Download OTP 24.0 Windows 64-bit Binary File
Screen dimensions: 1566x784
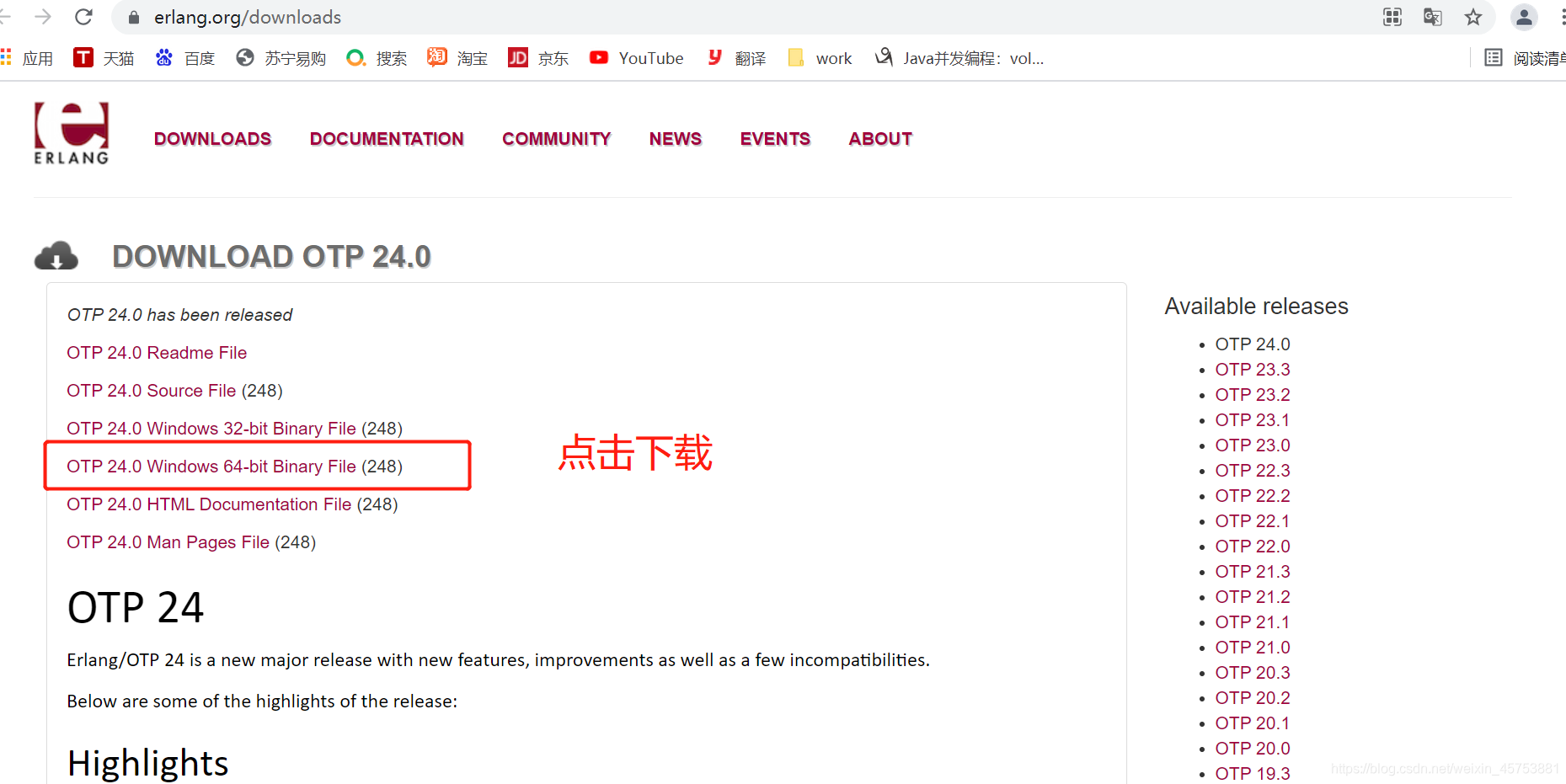[211, 467]
